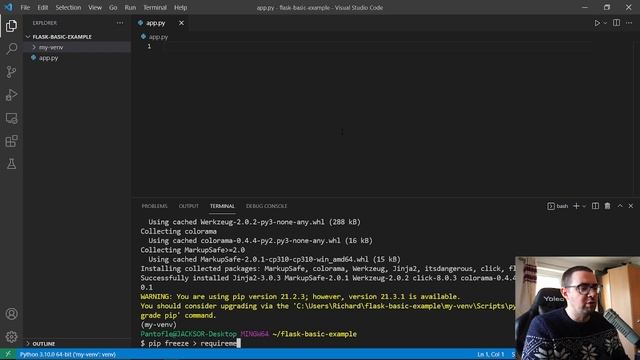Click EXPLORER panel title
The width and height of the screenshot is (640, 360).
(x=44, y=23)
